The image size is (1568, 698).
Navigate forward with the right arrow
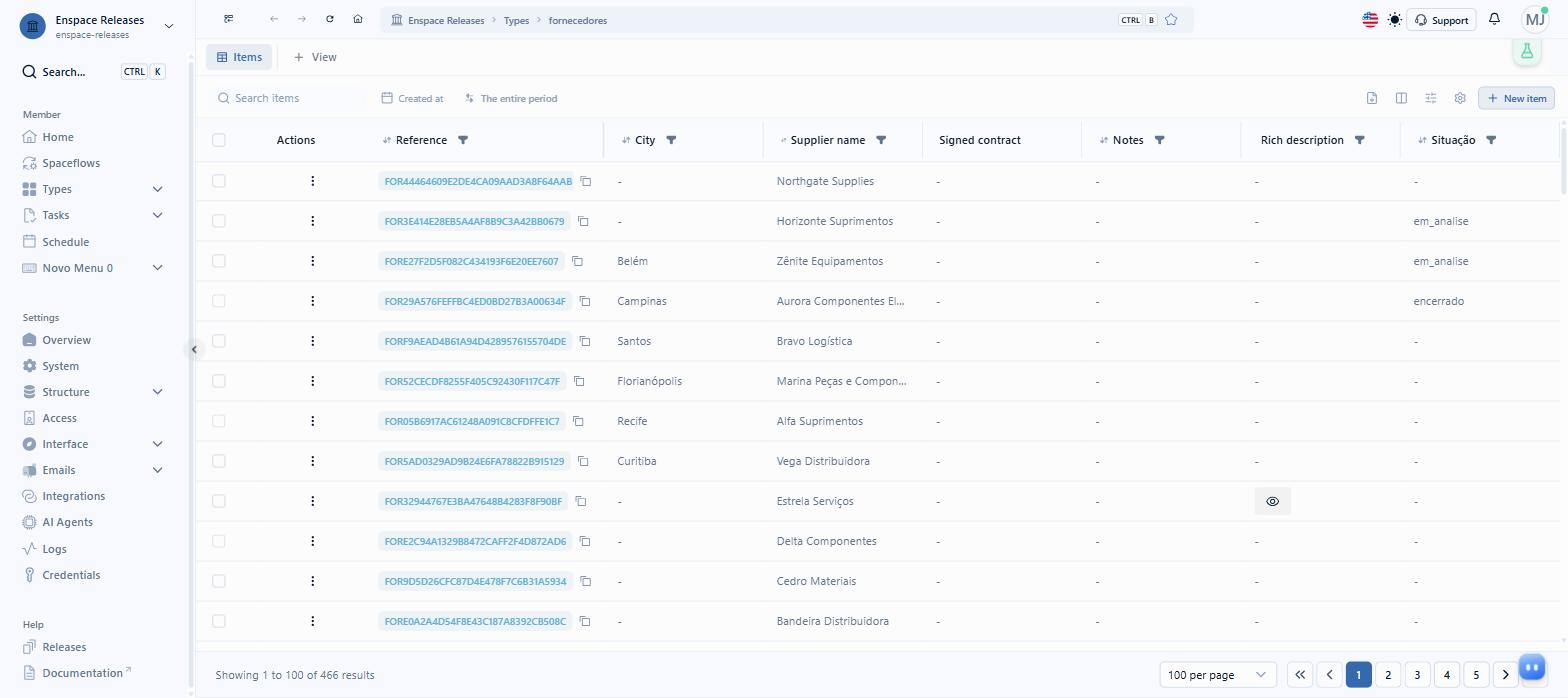pyautogui.click(x=302, y=20)
